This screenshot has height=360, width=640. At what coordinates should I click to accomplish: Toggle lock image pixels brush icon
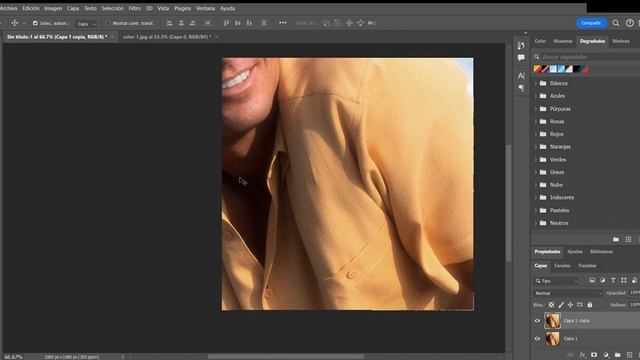[561, 305]
